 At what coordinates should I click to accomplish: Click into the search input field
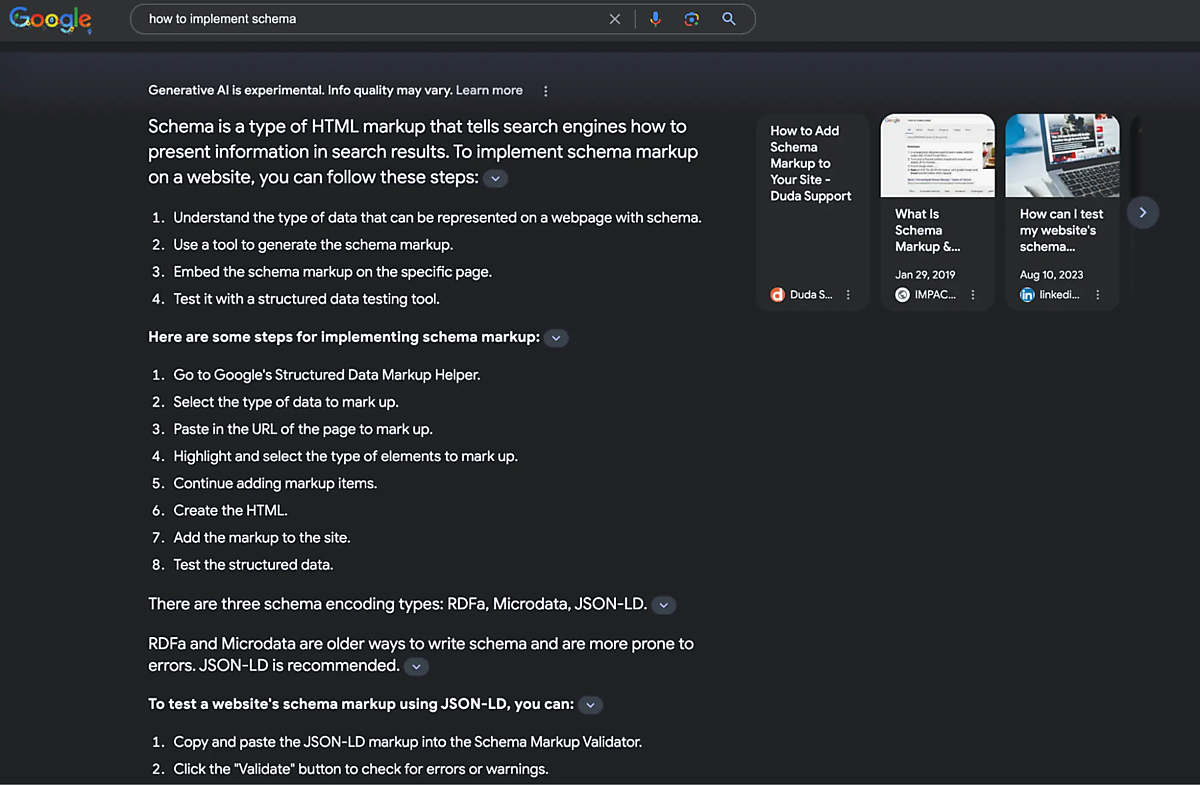coord(370,19)
